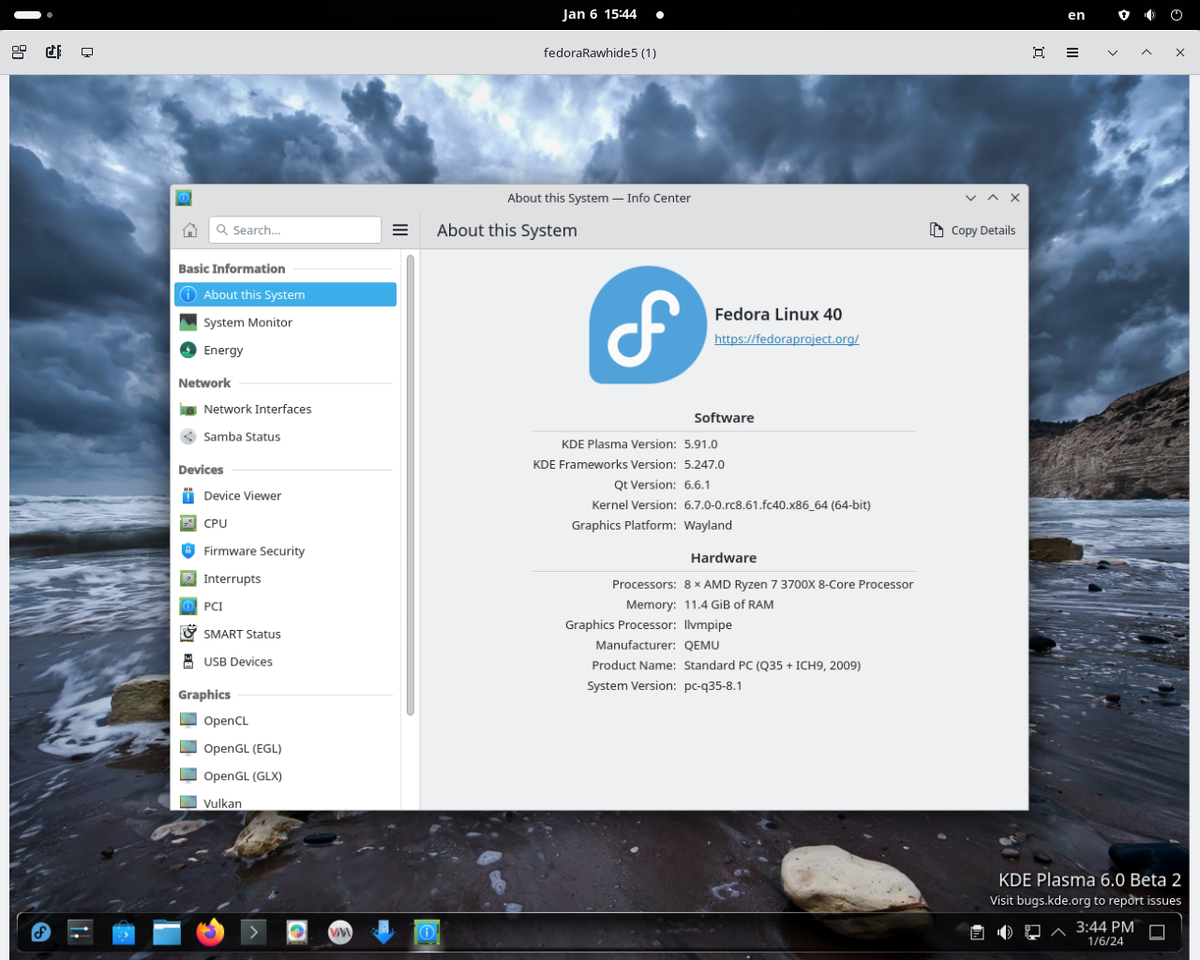This screenshot has height=960, width=1200.
Task: Click the Memory value 11.4 GiB of RAM
Action: point(729,604)
